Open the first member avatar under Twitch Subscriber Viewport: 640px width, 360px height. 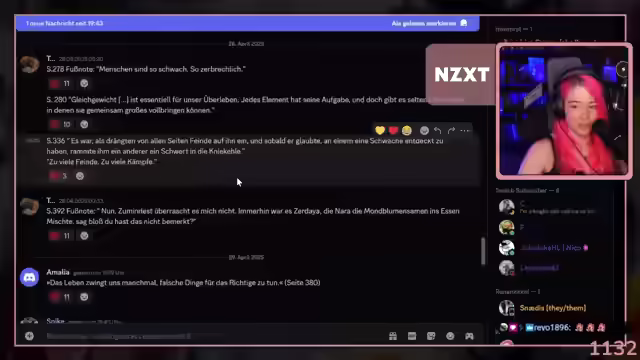point(507,207)
